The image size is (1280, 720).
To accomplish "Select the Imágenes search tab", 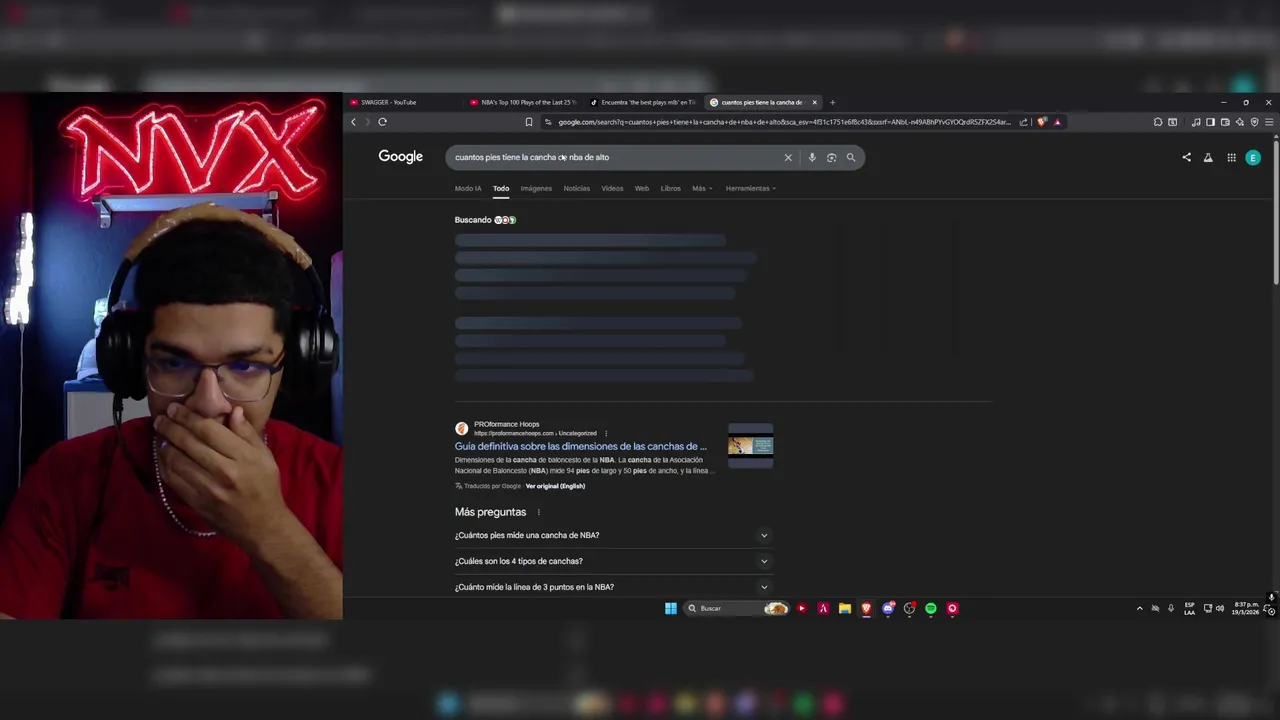I will (536, 188).
